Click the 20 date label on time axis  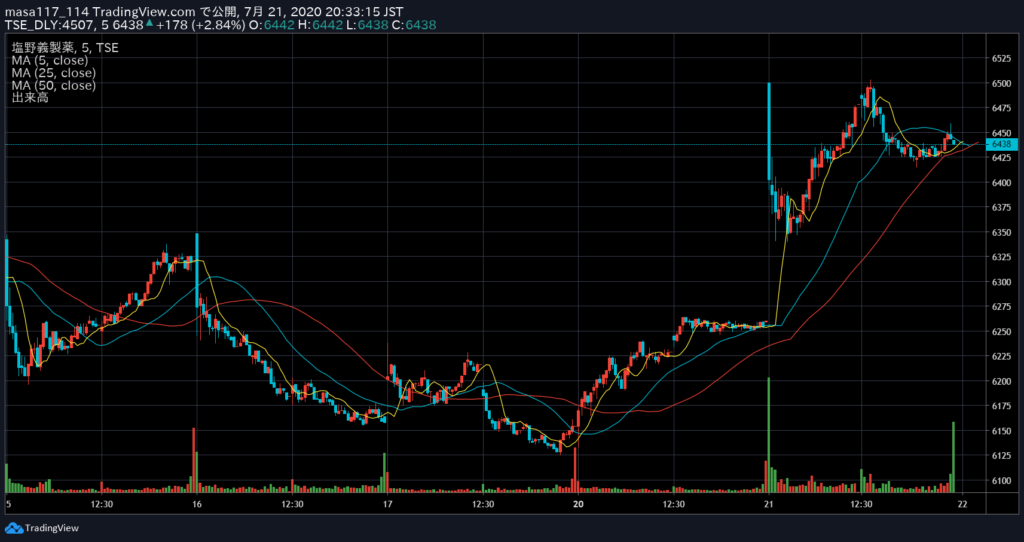click(x=578, y=503)
